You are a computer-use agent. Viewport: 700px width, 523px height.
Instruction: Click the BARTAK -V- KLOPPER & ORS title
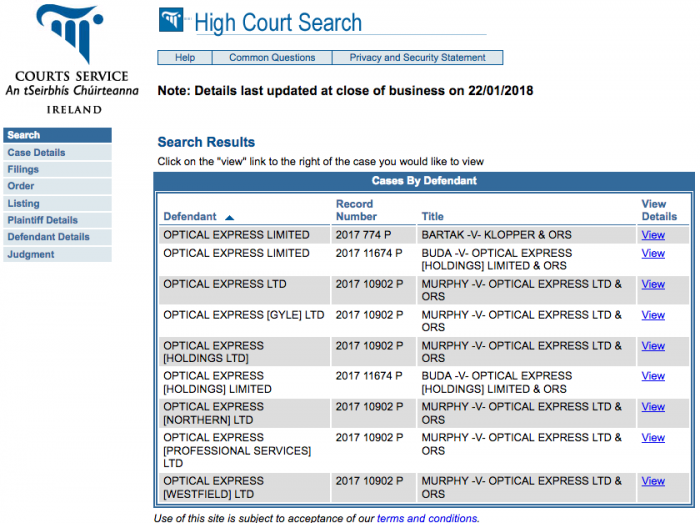coord(496,235)
